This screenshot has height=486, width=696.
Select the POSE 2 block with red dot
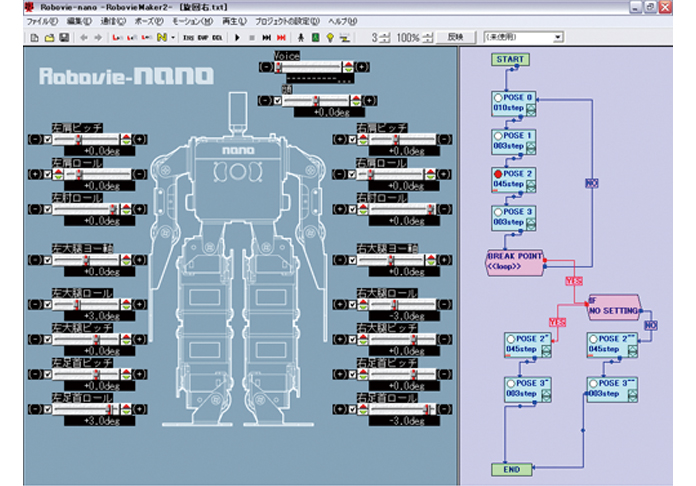click(x=514, y=179)
